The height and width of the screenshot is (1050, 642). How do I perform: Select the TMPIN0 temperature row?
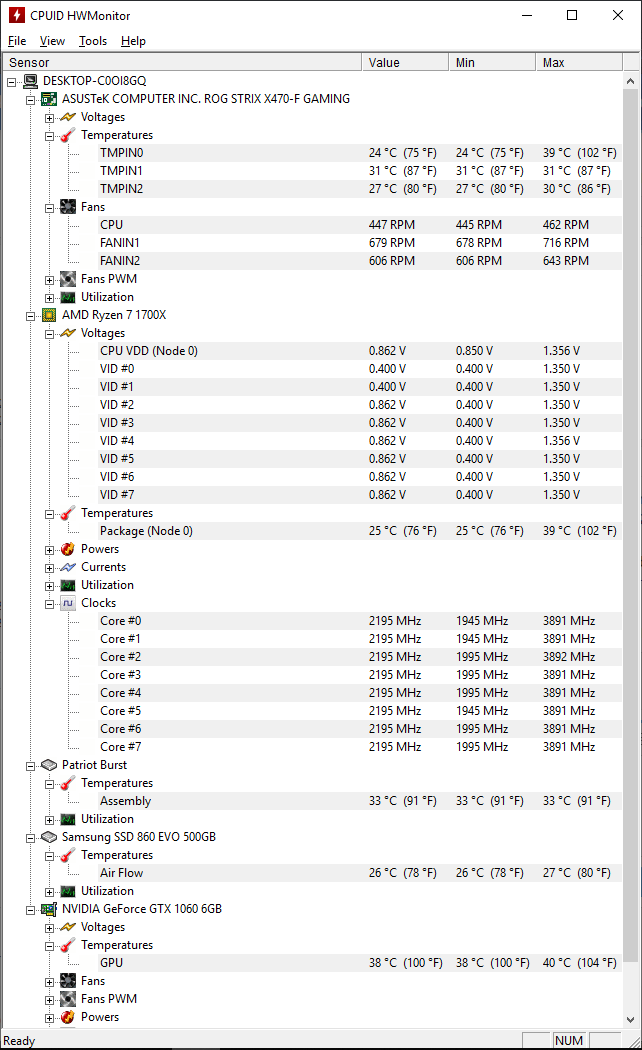pyautogui.click(x=359, y=153)
